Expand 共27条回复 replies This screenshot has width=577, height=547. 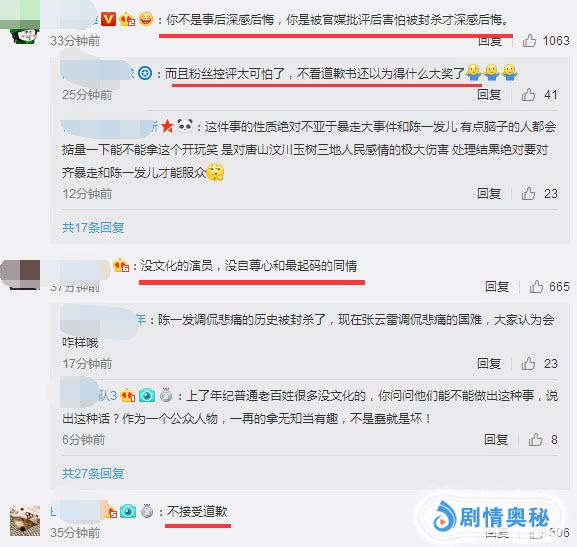93,473
